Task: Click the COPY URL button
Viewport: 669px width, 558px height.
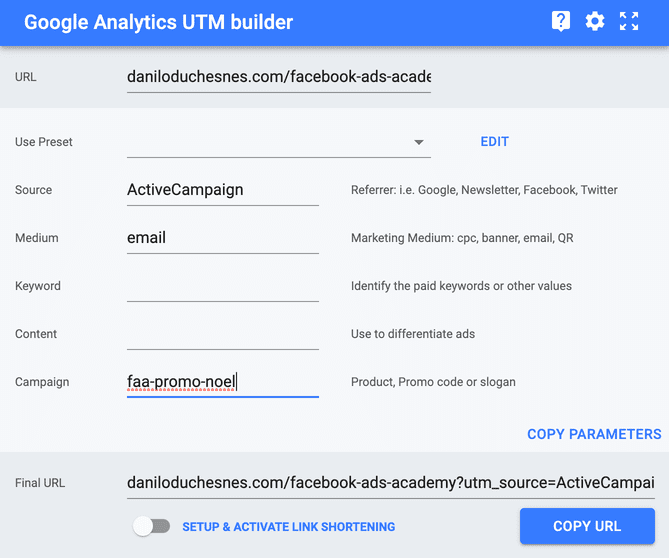Action: [x=587, y=526]
